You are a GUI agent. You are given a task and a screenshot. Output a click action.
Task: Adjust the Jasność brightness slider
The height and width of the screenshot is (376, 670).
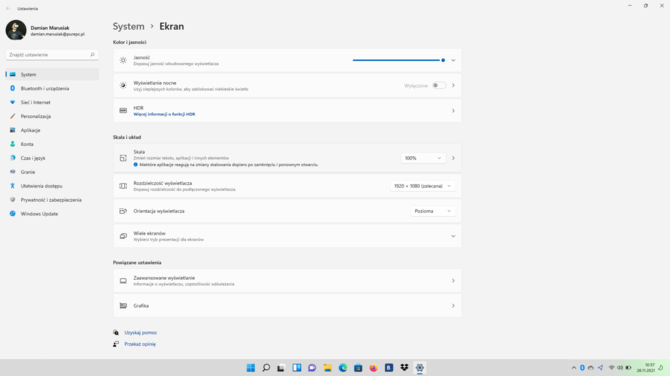click(398, 60)
